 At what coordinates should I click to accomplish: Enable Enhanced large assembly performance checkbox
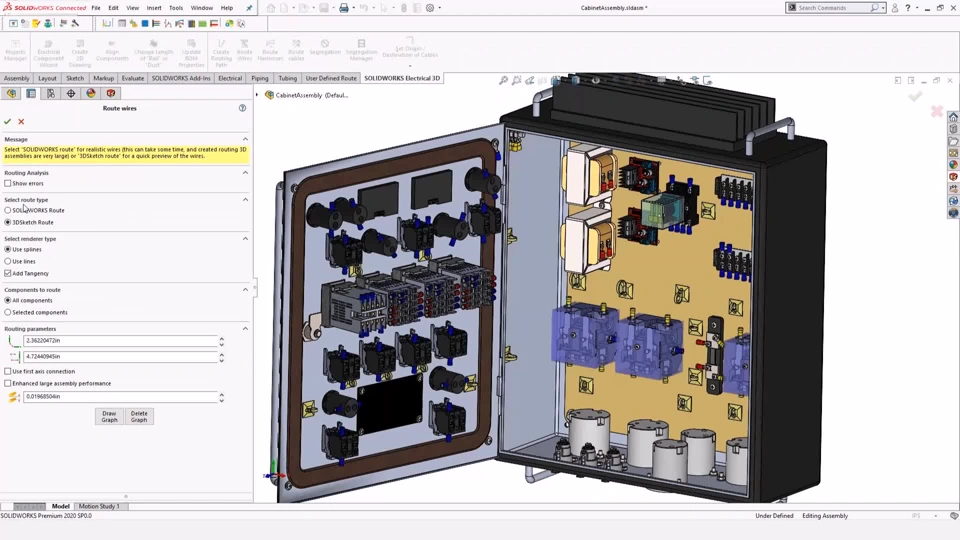pos(7,383)
